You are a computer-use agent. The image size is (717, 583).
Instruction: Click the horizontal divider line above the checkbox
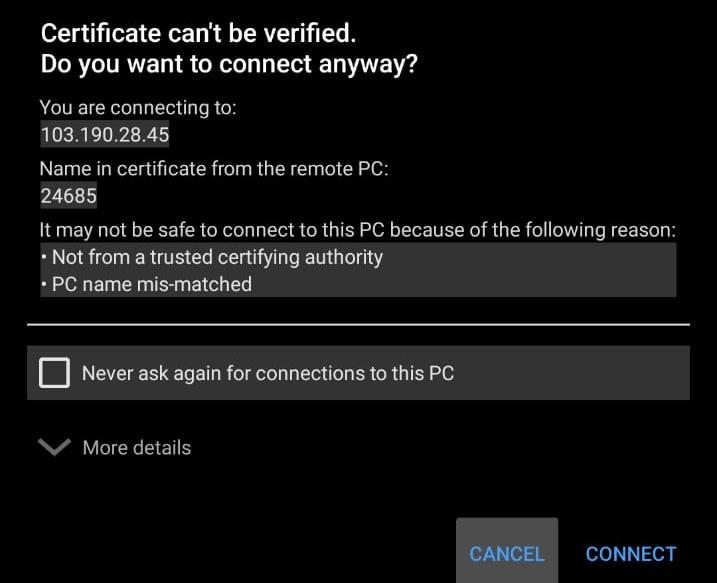tap(358, 325)
